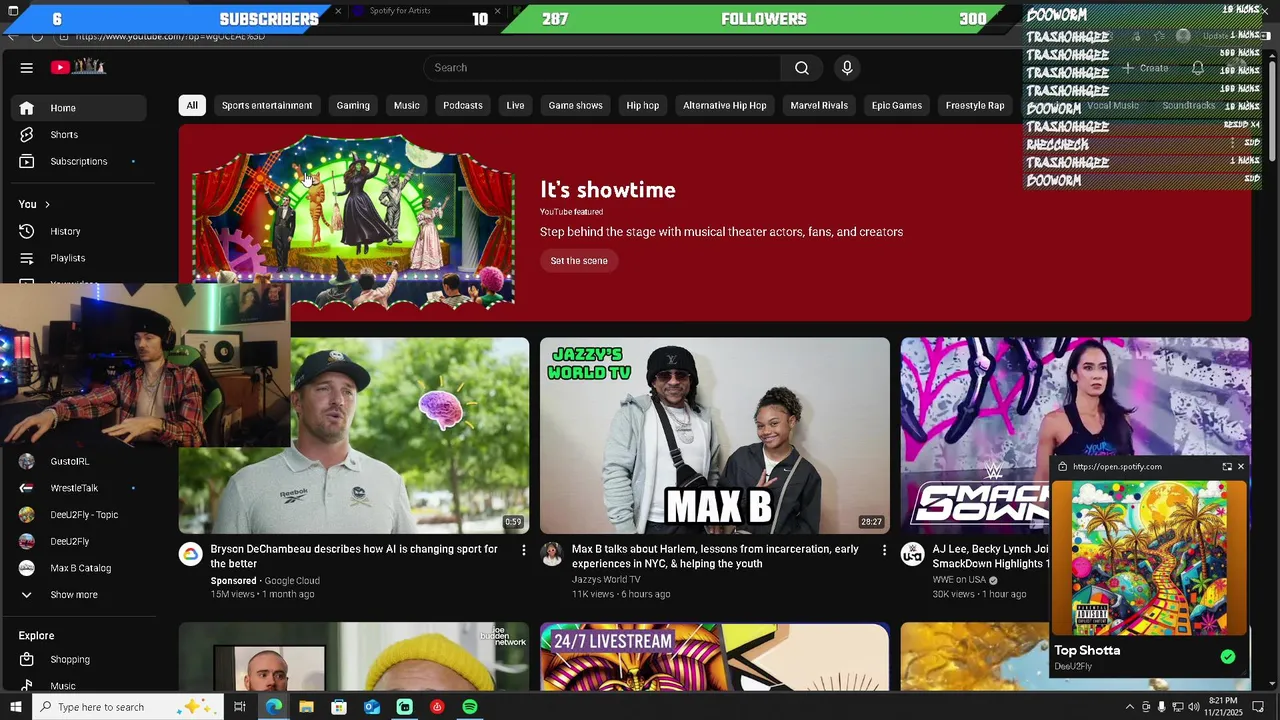This screenshot has height=720, width=1280.
Task: Open volume control in system tray
Action: point(1194,707)
